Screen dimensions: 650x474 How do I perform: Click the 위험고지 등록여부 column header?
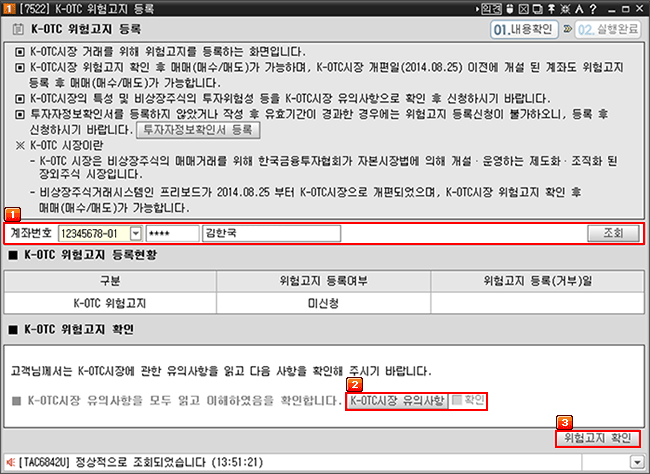(x=323, y=281)
